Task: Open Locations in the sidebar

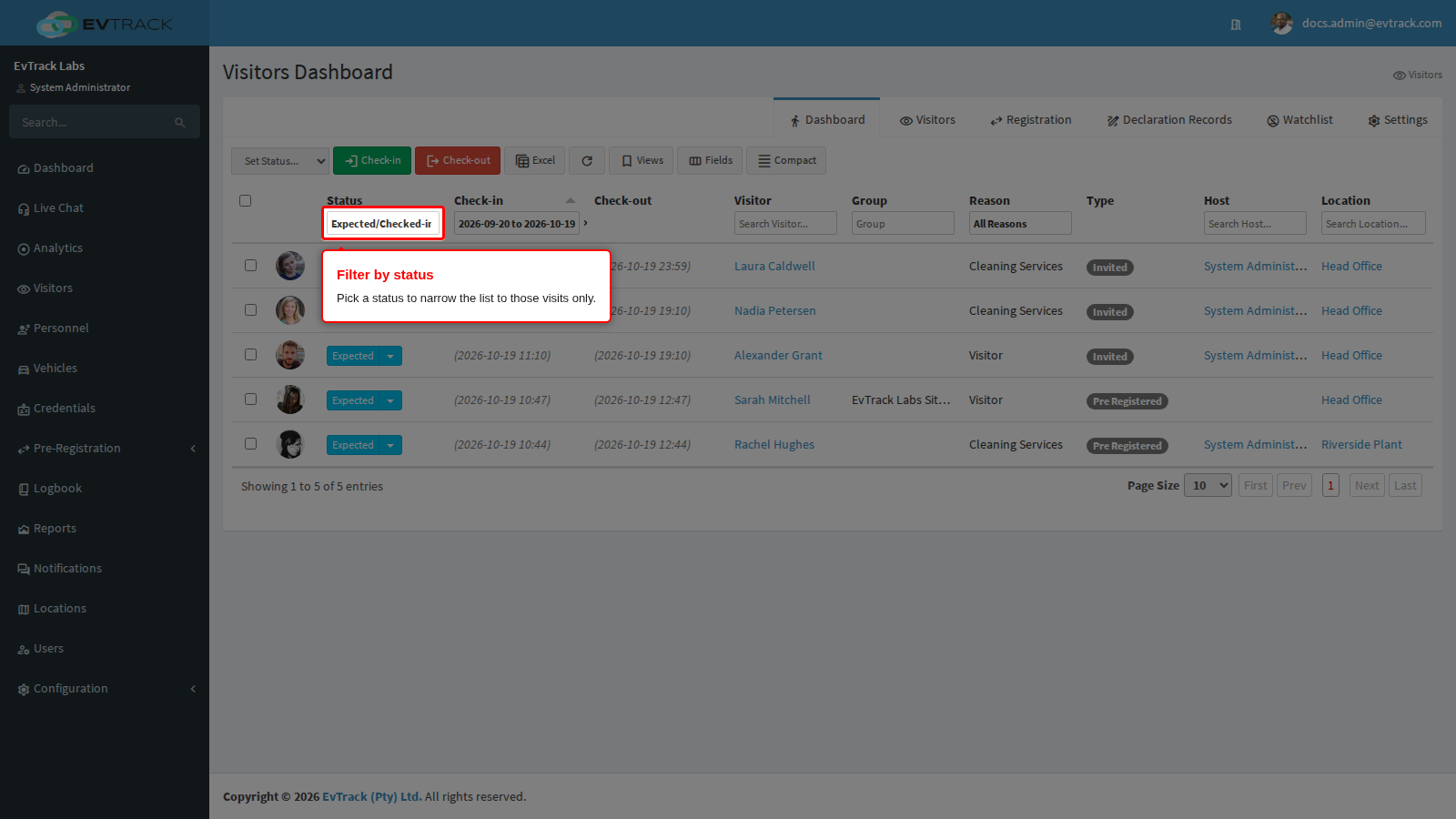Action: [60, 609]
